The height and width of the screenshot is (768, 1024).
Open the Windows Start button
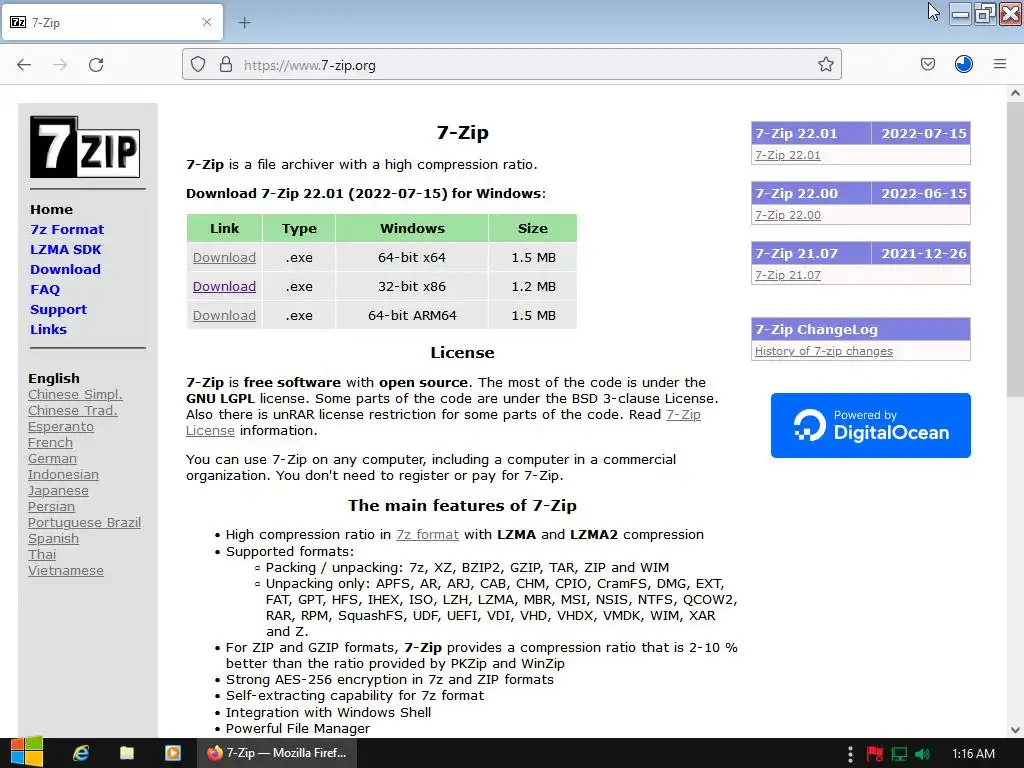click(26, 753)
